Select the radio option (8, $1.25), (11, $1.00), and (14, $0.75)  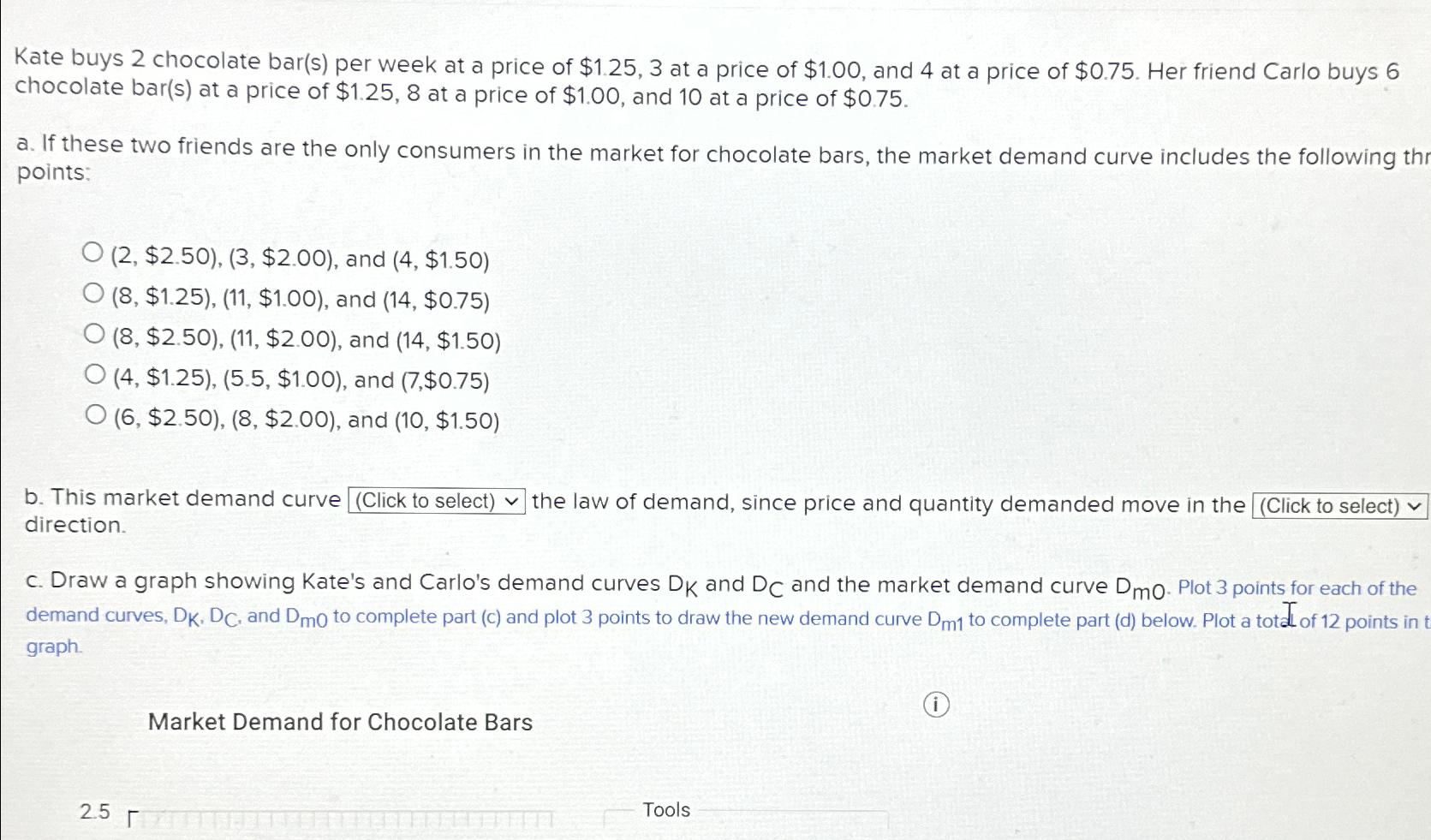coord(94,293)
